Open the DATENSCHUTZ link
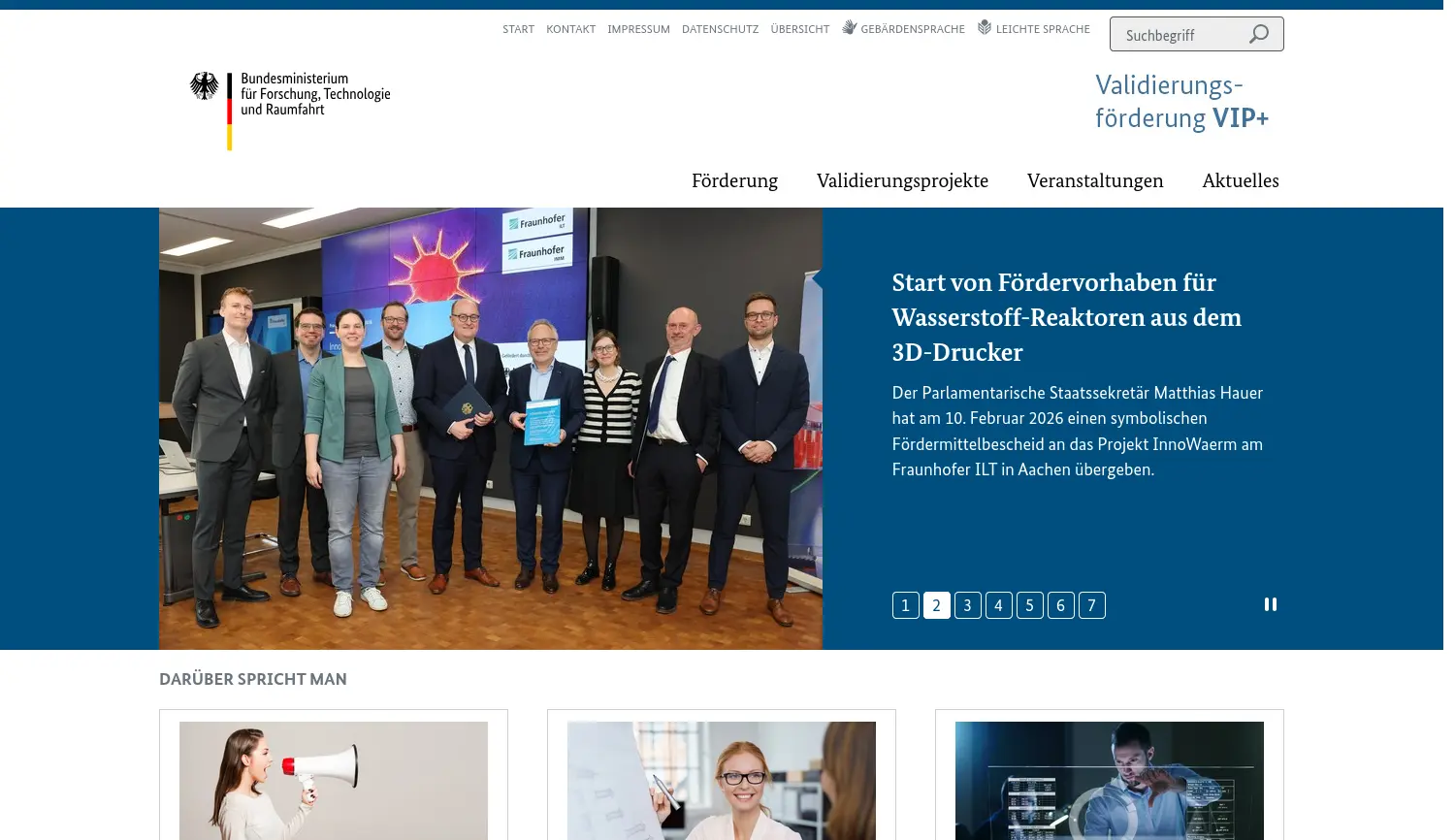Screen dimensions: 1455x840 [x=720, y=29]
